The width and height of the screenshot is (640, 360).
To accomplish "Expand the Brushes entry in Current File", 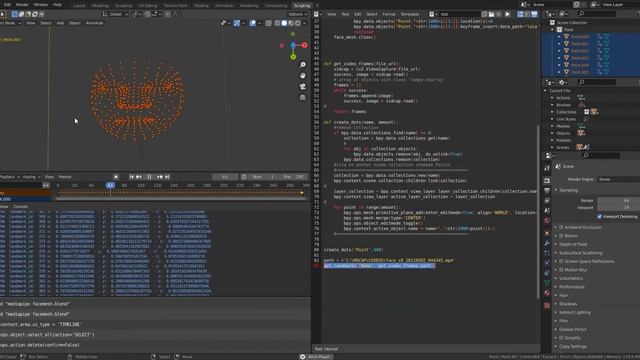I will click(x=552, y=105).
